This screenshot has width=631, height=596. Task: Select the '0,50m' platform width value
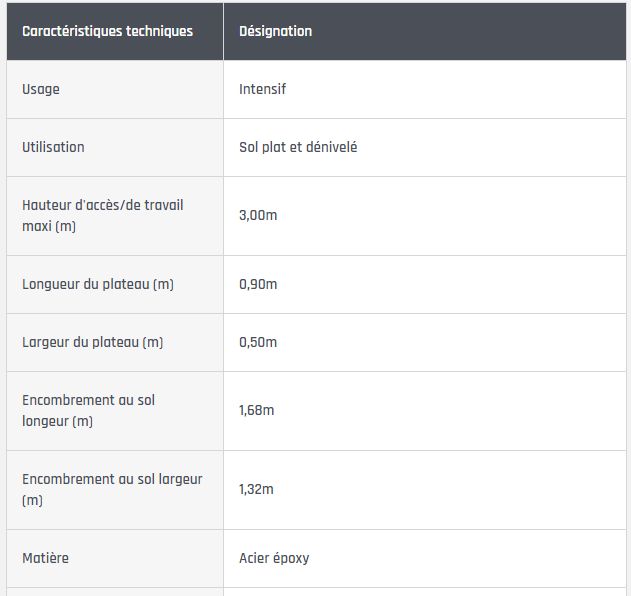[x=258, y=342]
